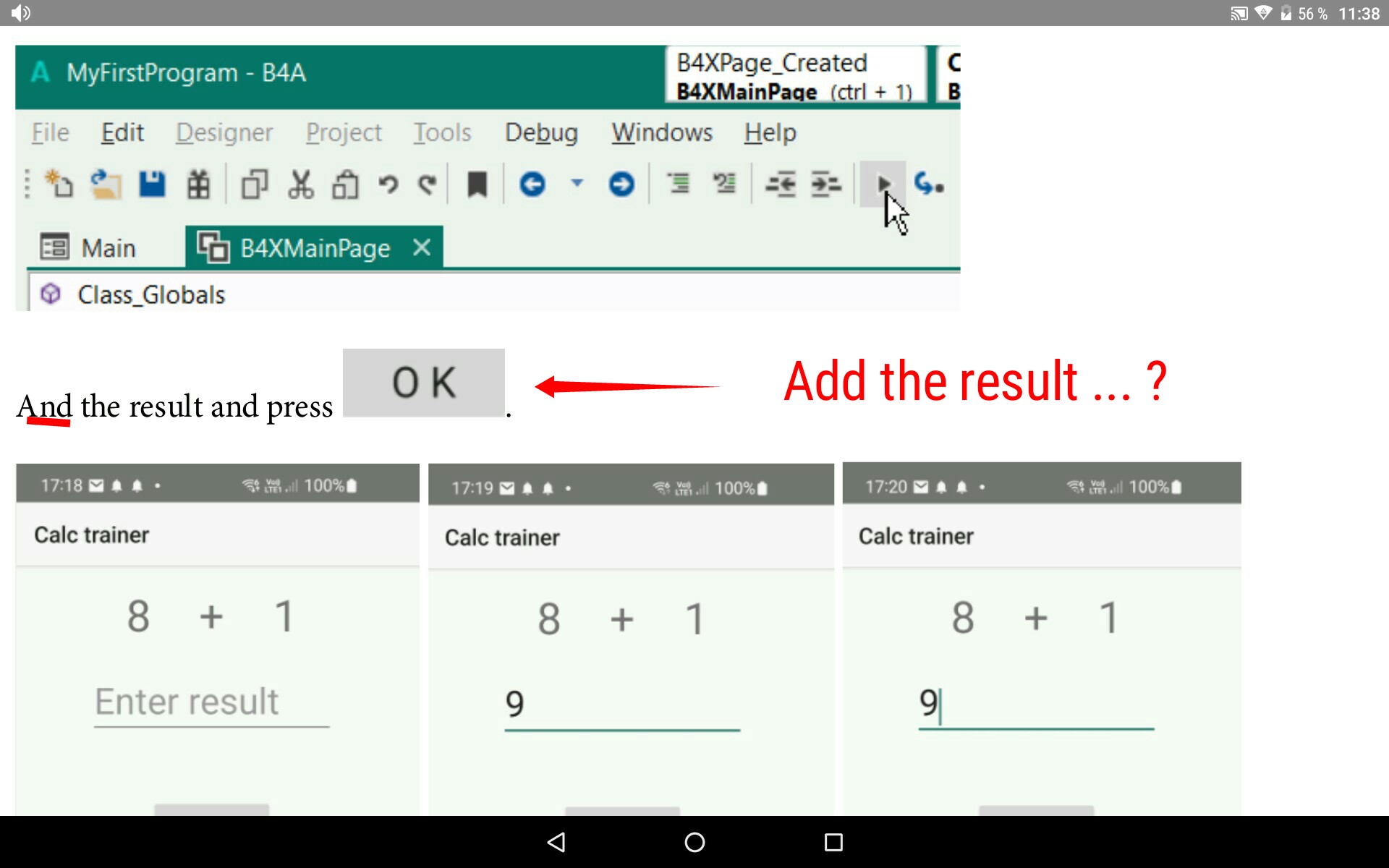Click the step-over debug icon dropdown

click(x=929, y=184)
